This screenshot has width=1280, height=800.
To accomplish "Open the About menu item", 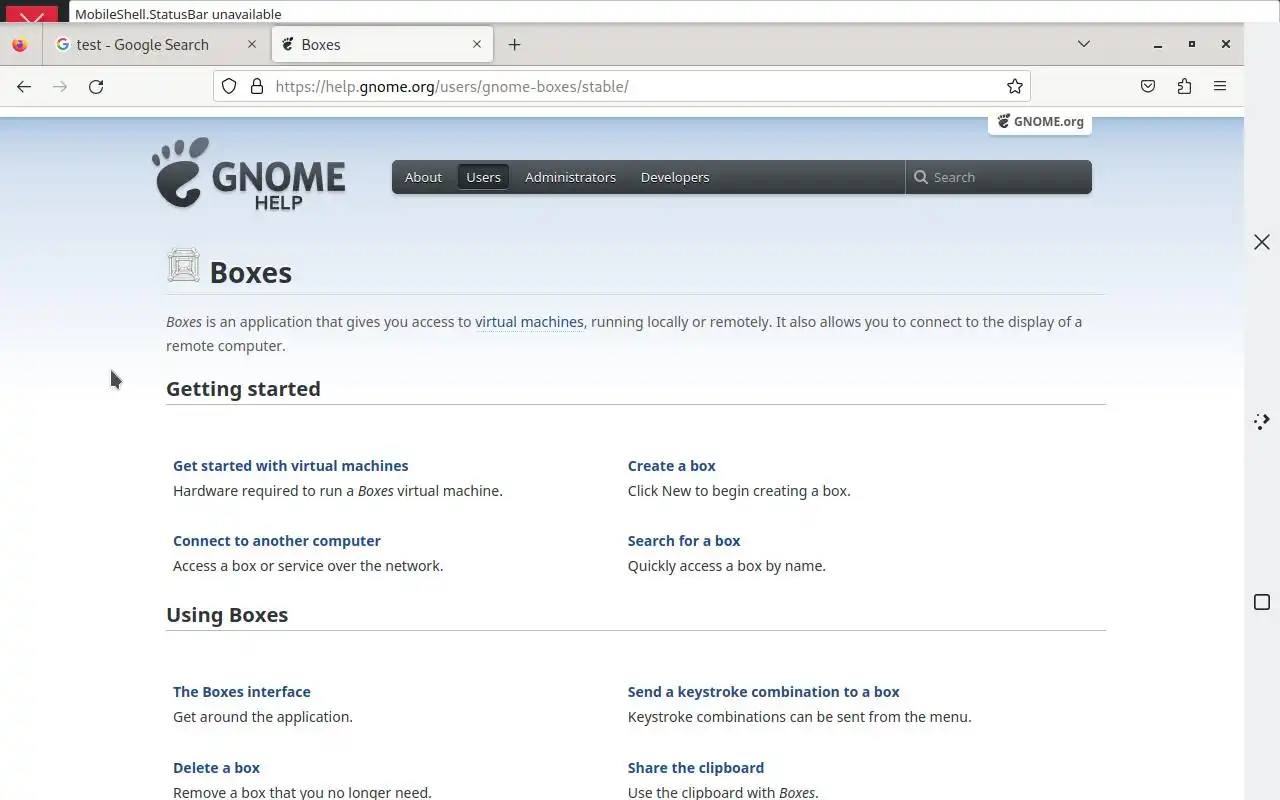I will 423,177.
